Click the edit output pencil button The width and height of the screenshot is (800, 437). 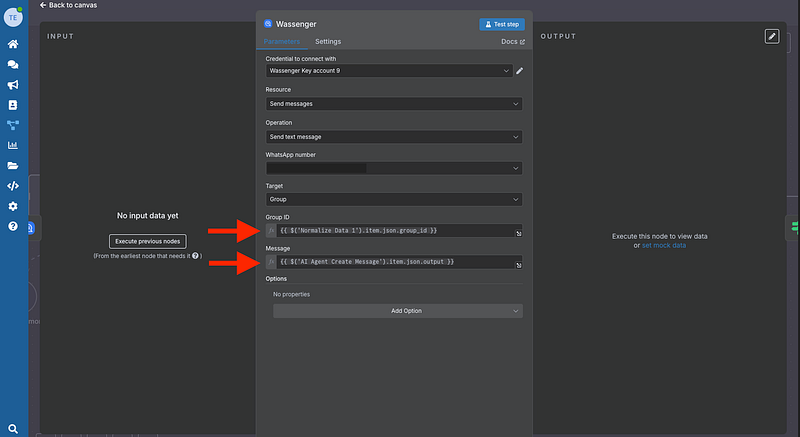click(x=771, y=36)
